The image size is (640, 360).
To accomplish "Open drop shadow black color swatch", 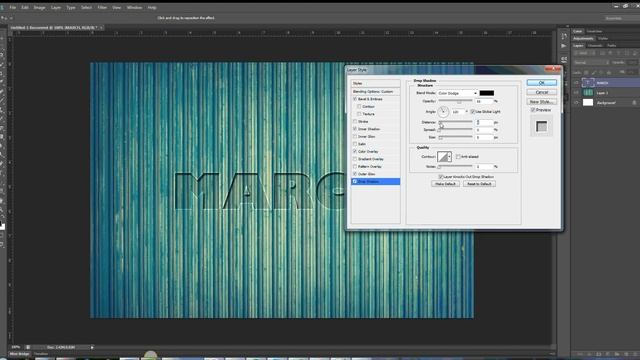I will click(x=487, y=93).
